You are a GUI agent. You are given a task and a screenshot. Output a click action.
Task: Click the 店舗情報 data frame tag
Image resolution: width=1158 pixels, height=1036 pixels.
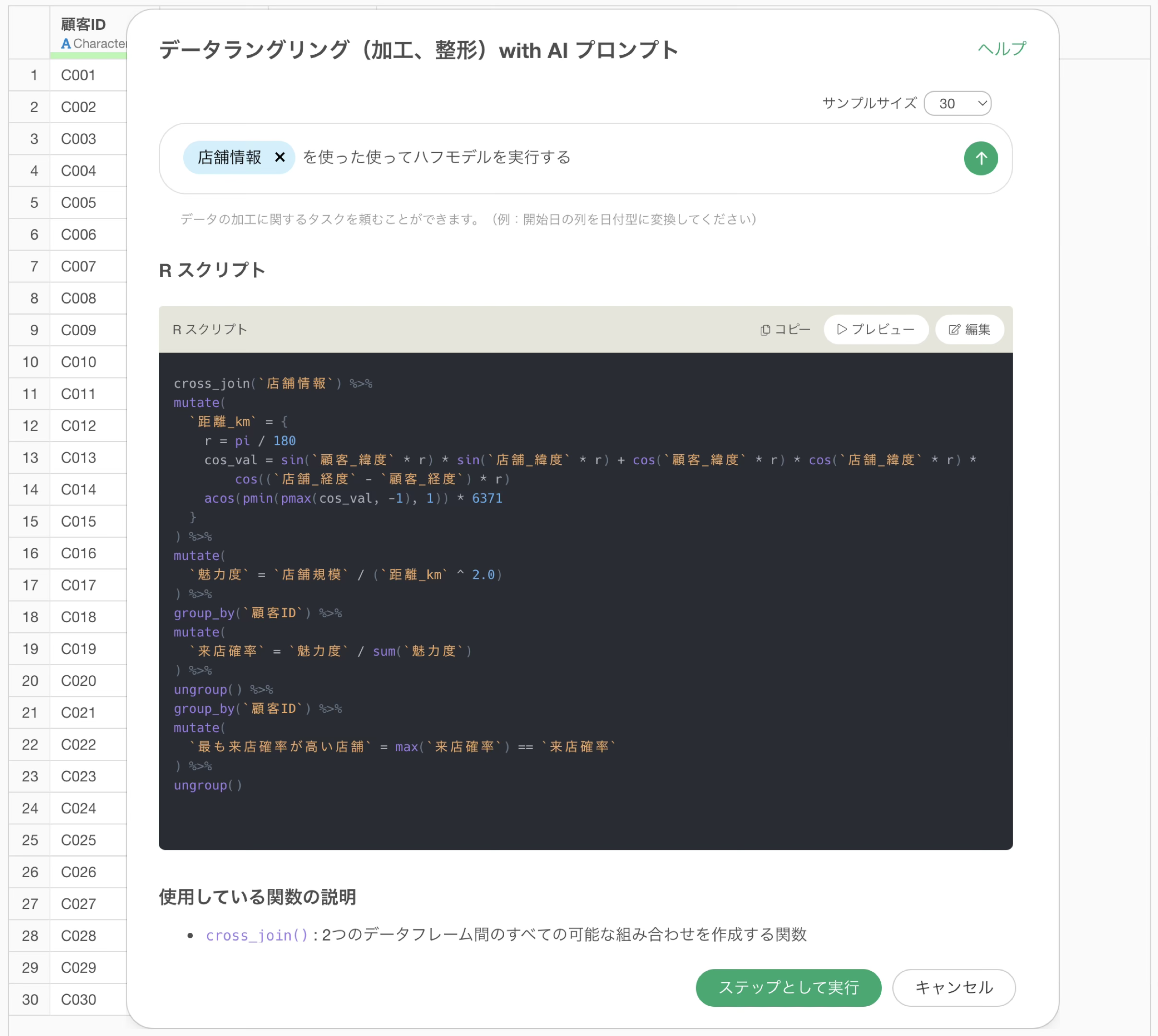[229, 158]
